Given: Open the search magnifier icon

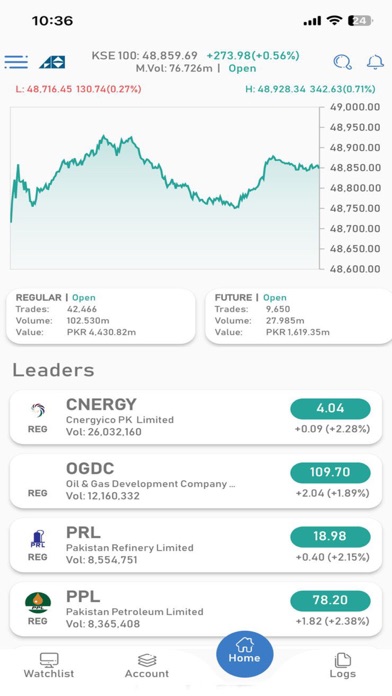Looking at the screenshot, I should click(342, 62).
